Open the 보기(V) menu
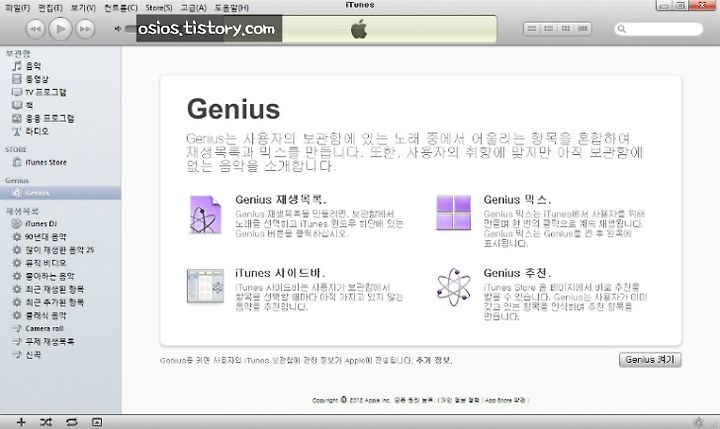The height and width of the screenshot is (429, 720). [83, 8]
